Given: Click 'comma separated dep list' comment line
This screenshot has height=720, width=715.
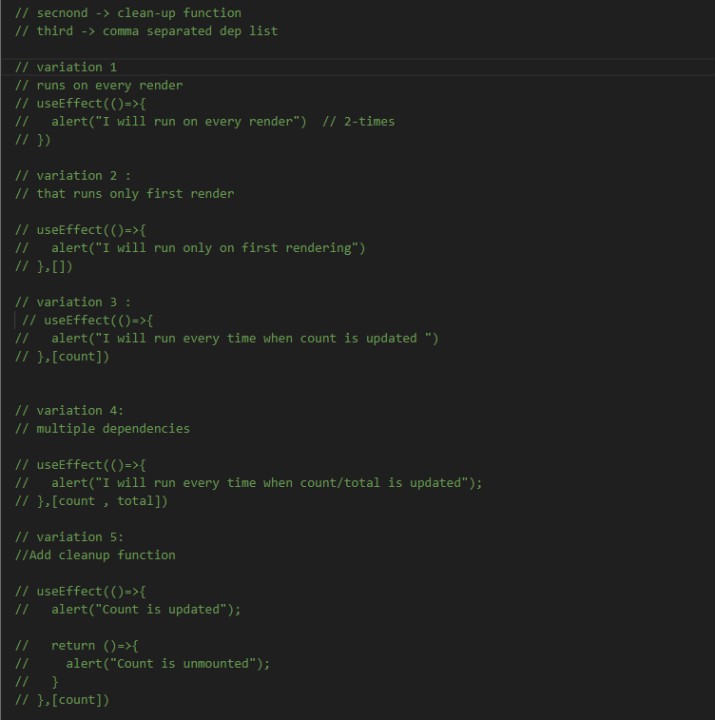Looking at the screenshot, I should 146,31.
